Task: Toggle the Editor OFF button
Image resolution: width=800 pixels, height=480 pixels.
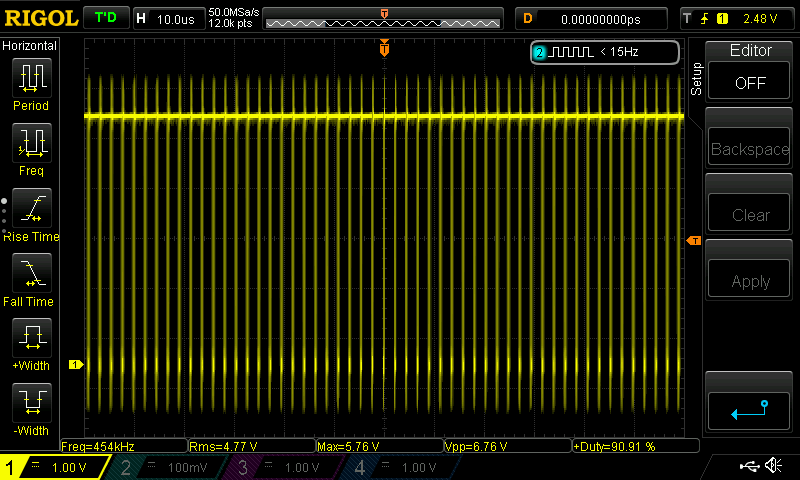Action: click(749, 82)
